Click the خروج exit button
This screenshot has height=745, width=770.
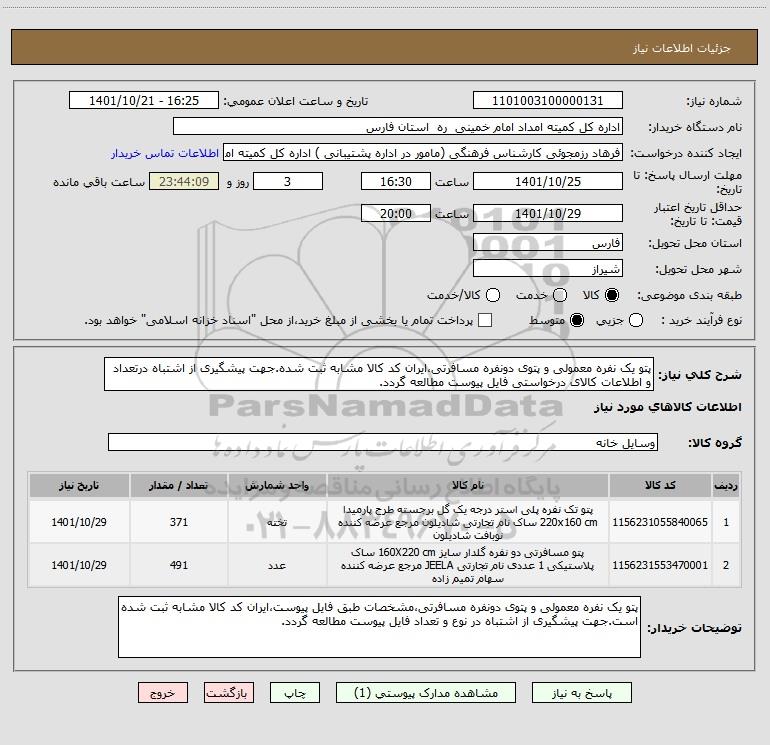coord(163,693)
